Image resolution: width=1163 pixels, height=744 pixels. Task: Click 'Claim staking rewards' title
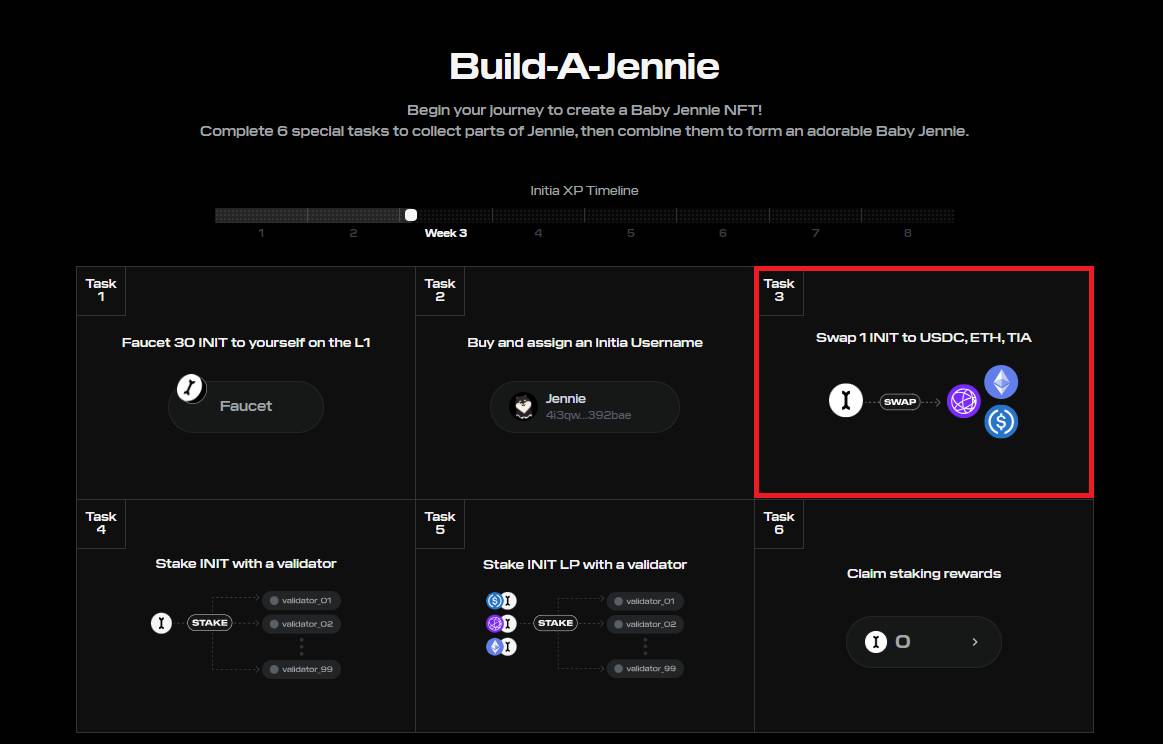[924, 573]
